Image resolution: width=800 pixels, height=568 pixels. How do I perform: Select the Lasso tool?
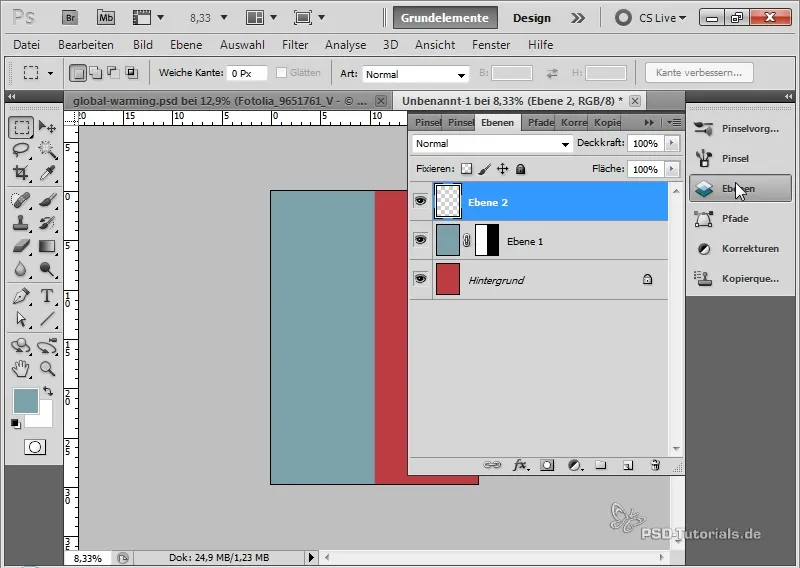tap(21, 150)
